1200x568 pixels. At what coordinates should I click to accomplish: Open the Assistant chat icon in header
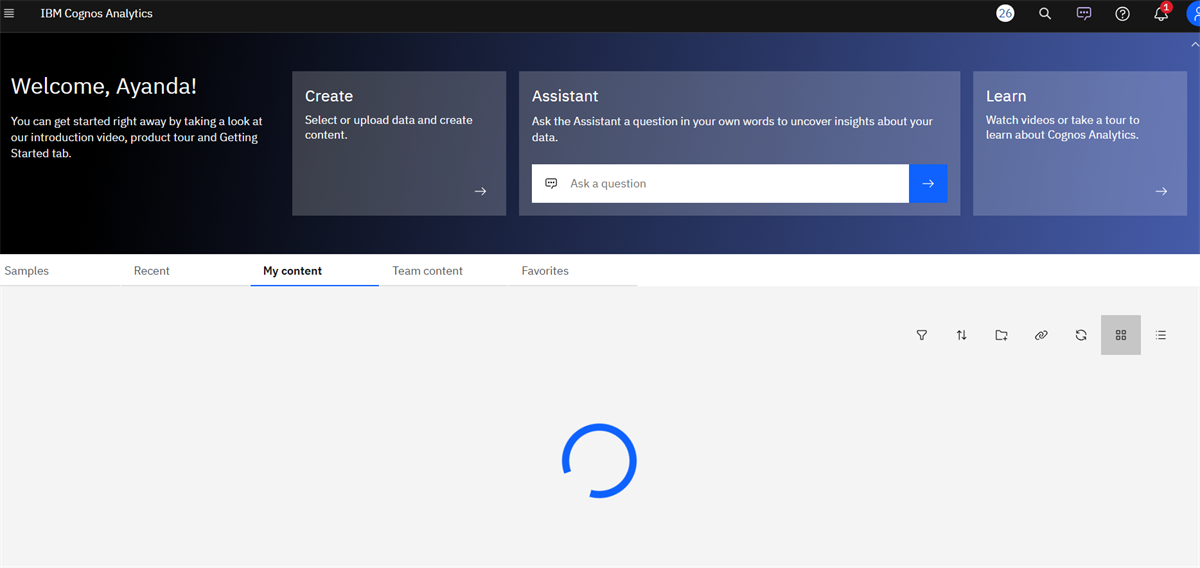point(1084,14)
